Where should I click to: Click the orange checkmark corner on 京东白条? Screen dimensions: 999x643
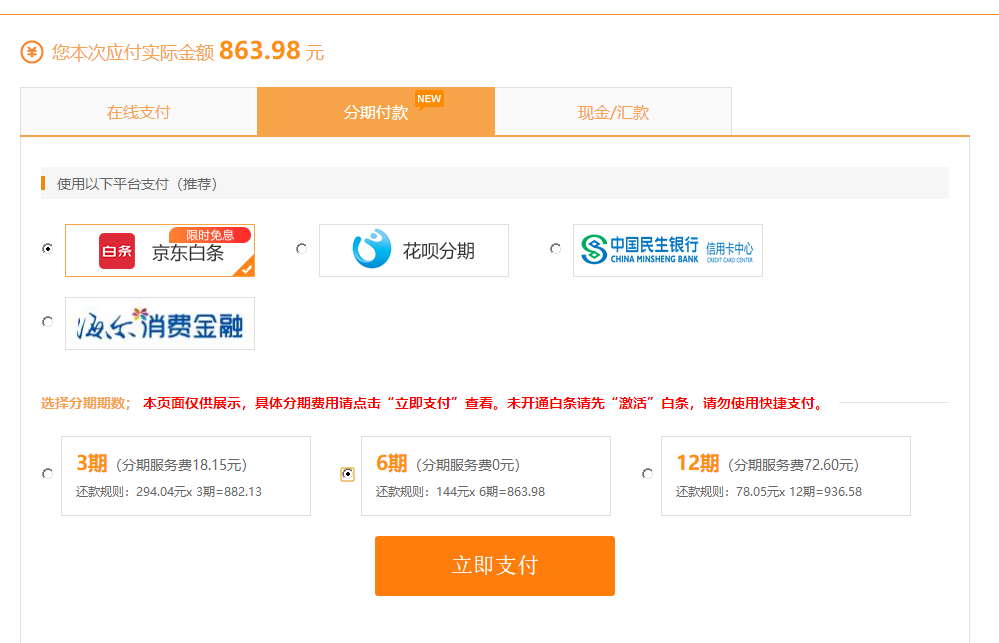tap(246, 268)
